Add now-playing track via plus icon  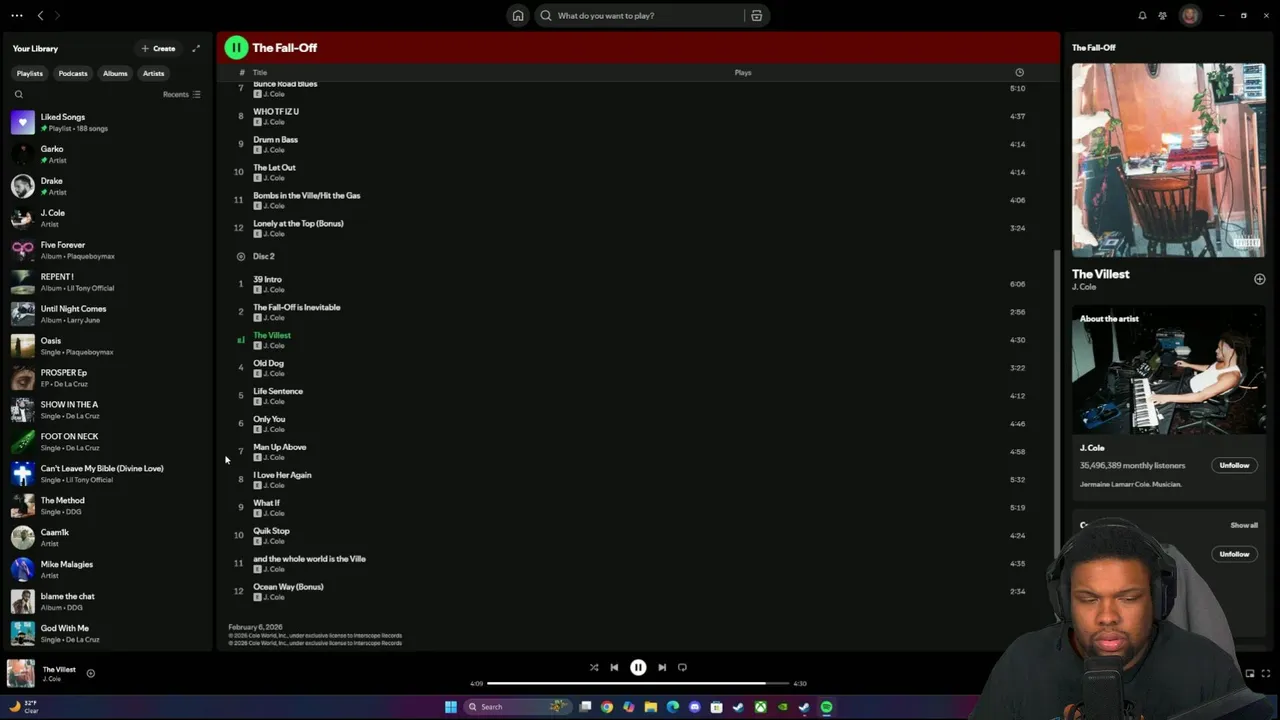[90, 673]
